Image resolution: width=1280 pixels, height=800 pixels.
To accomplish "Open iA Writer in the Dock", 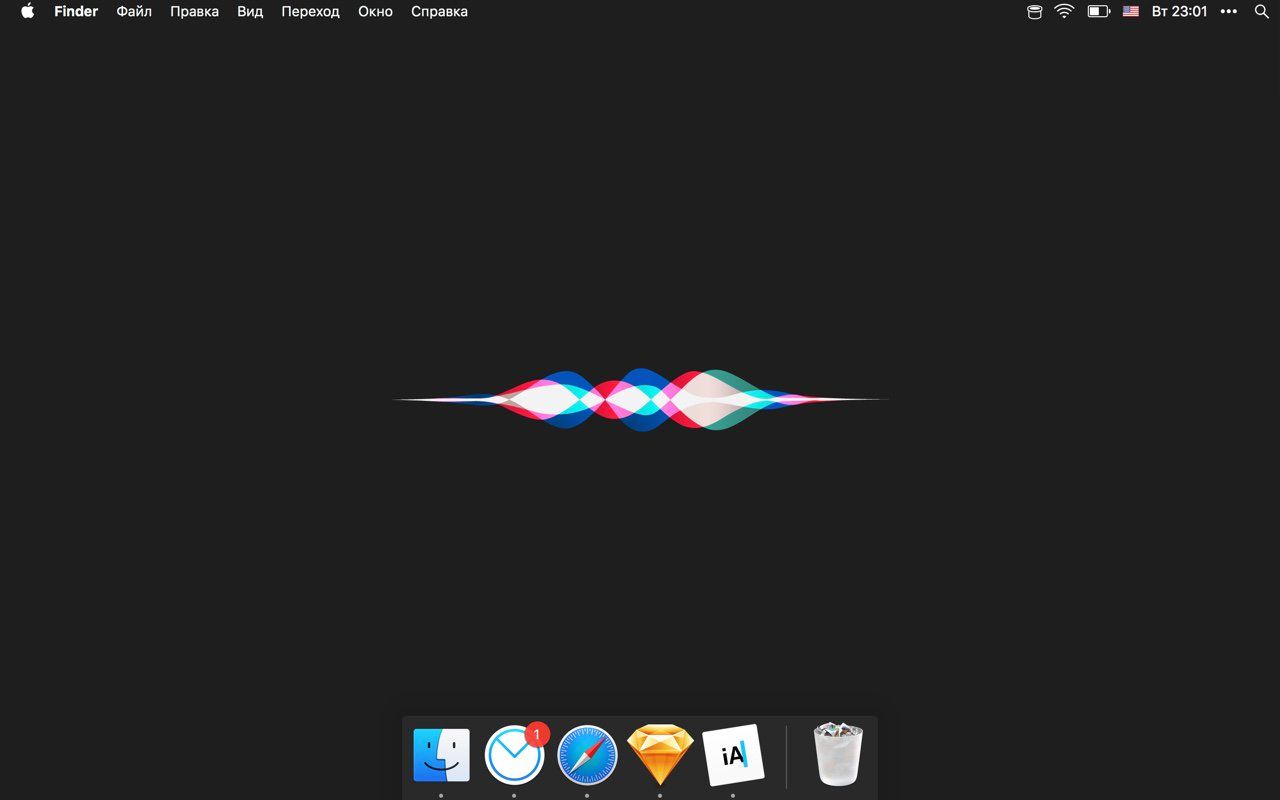I will coord(733,755).
